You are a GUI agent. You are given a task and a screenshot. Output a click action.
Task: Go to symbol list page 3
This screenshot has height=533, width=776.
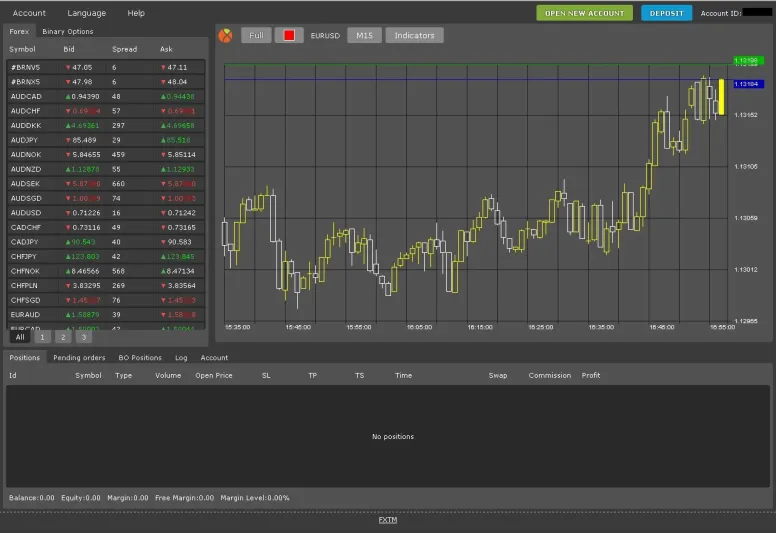pyautogui.click(x=83, y=337)
